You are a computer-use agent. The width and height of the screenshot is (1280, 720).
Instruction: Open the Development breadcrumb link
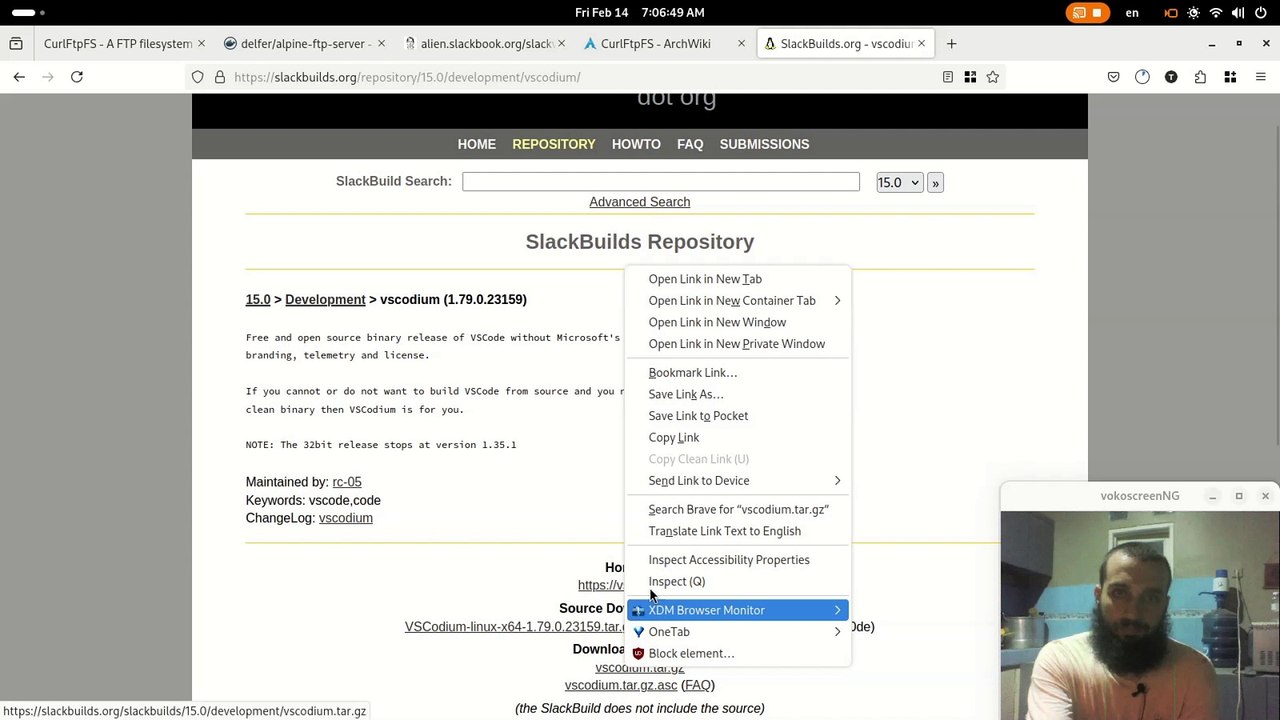coord(325,300)
